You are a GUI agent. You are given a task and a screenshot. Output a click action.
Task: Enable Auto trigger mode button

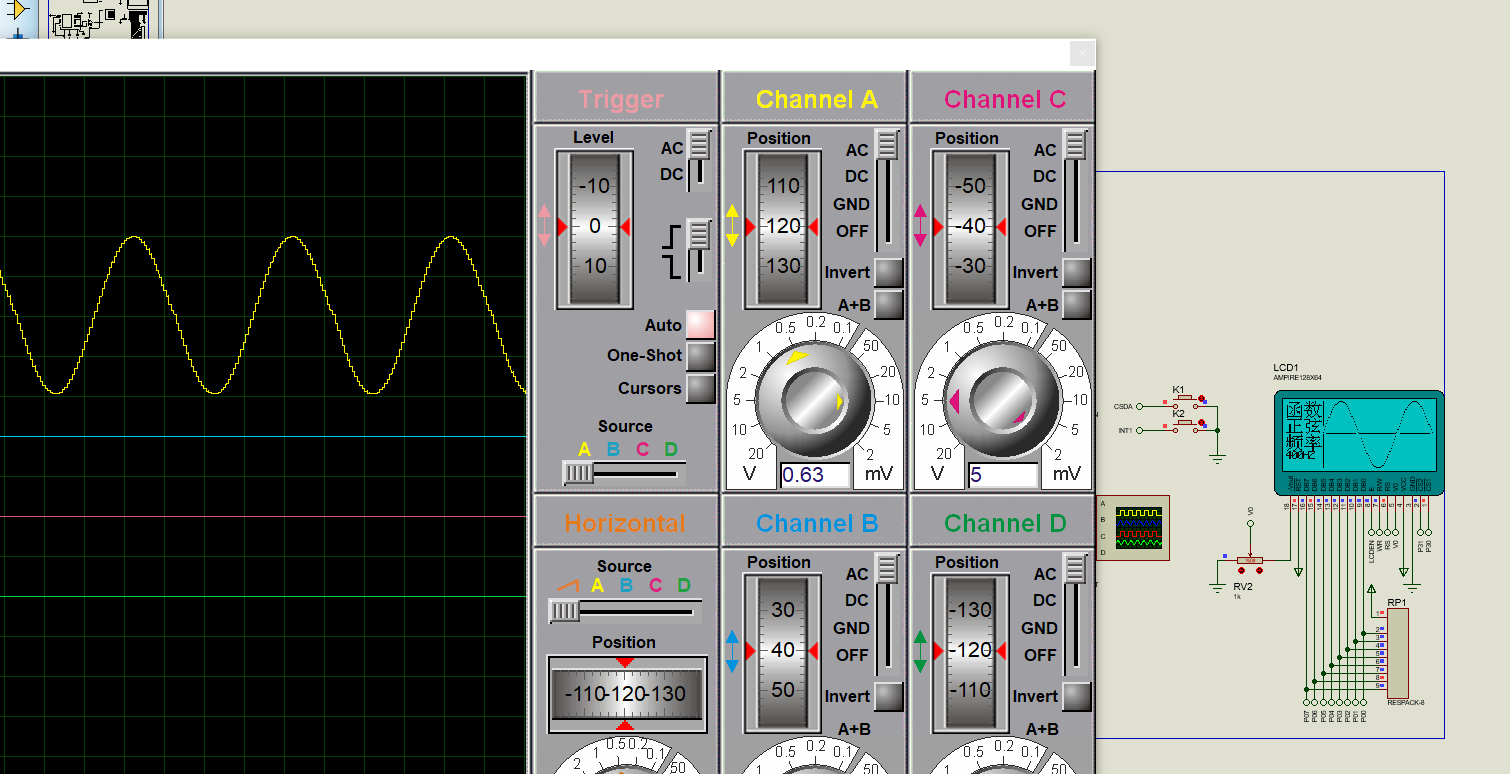(700, 325)
